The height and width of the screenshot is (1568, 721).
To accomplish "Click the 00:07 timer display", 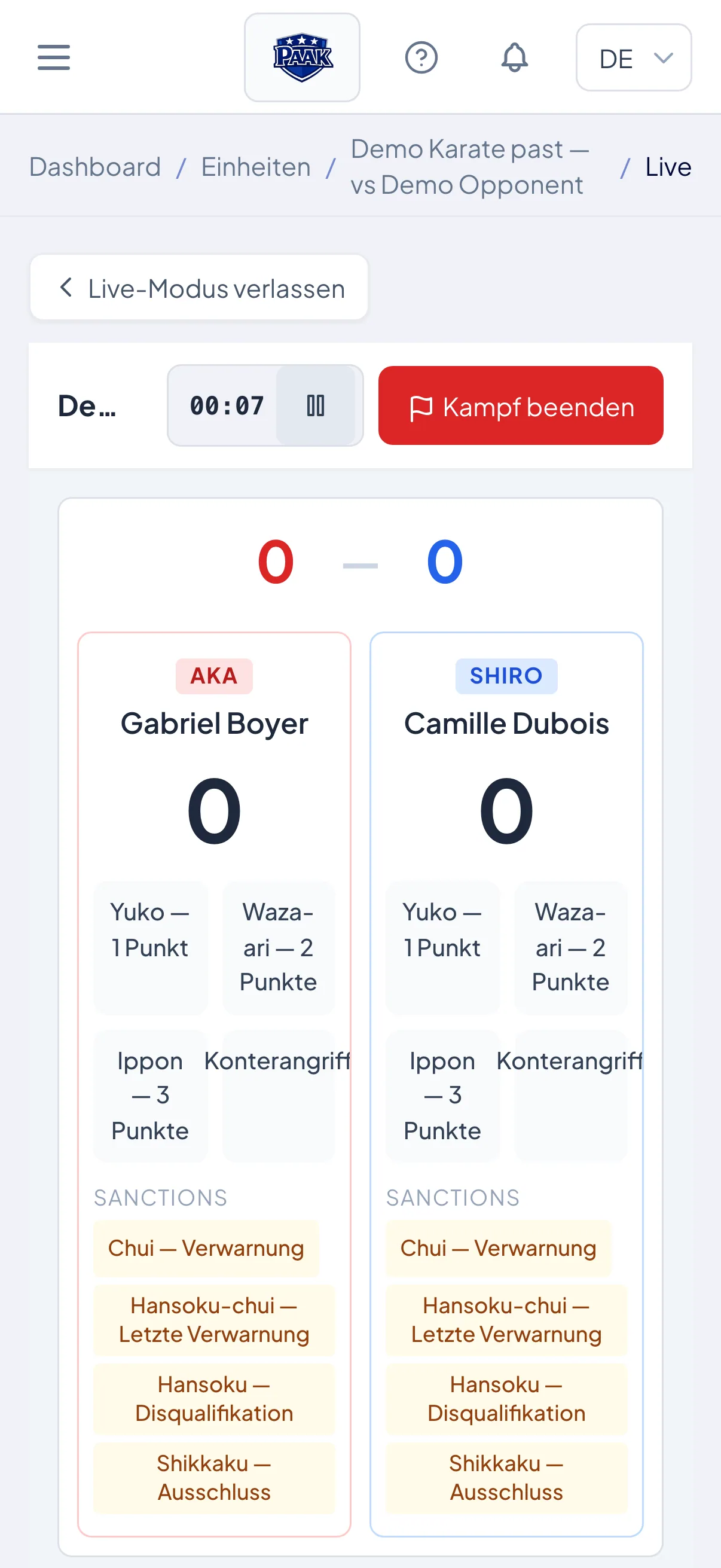I will click(227, 405).
